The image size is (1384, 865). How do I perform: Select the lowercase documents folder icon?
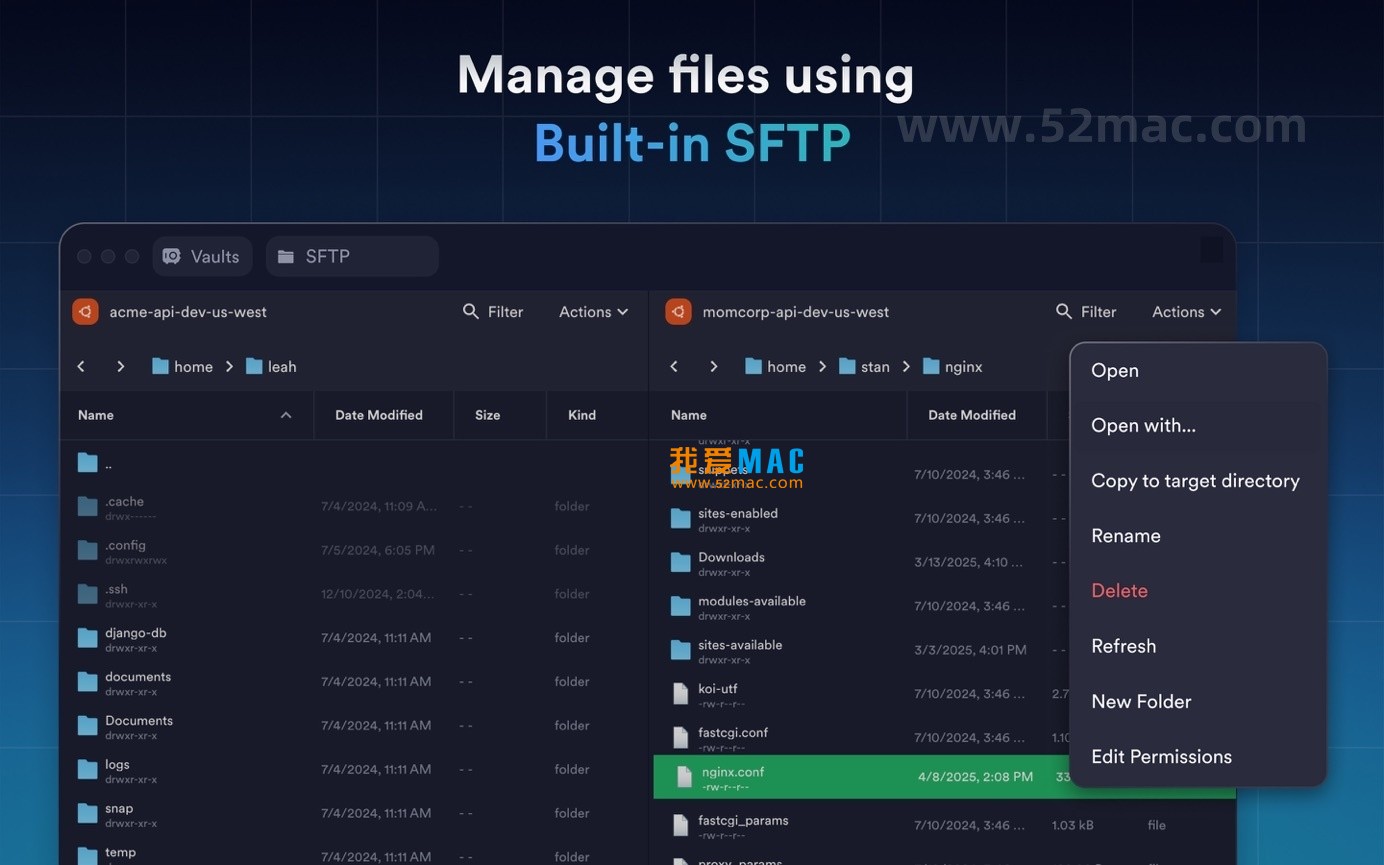point(88,683)
